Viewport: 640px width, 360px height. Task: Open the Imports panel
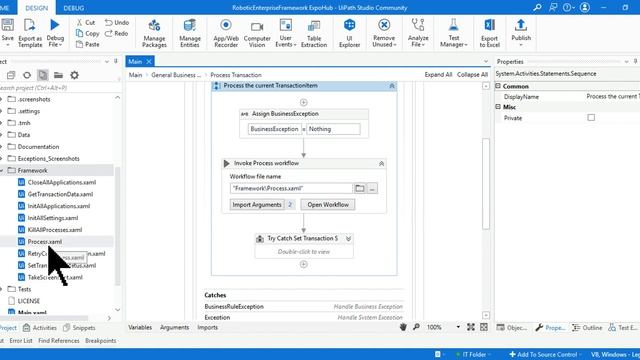click(x=207, y=327)
